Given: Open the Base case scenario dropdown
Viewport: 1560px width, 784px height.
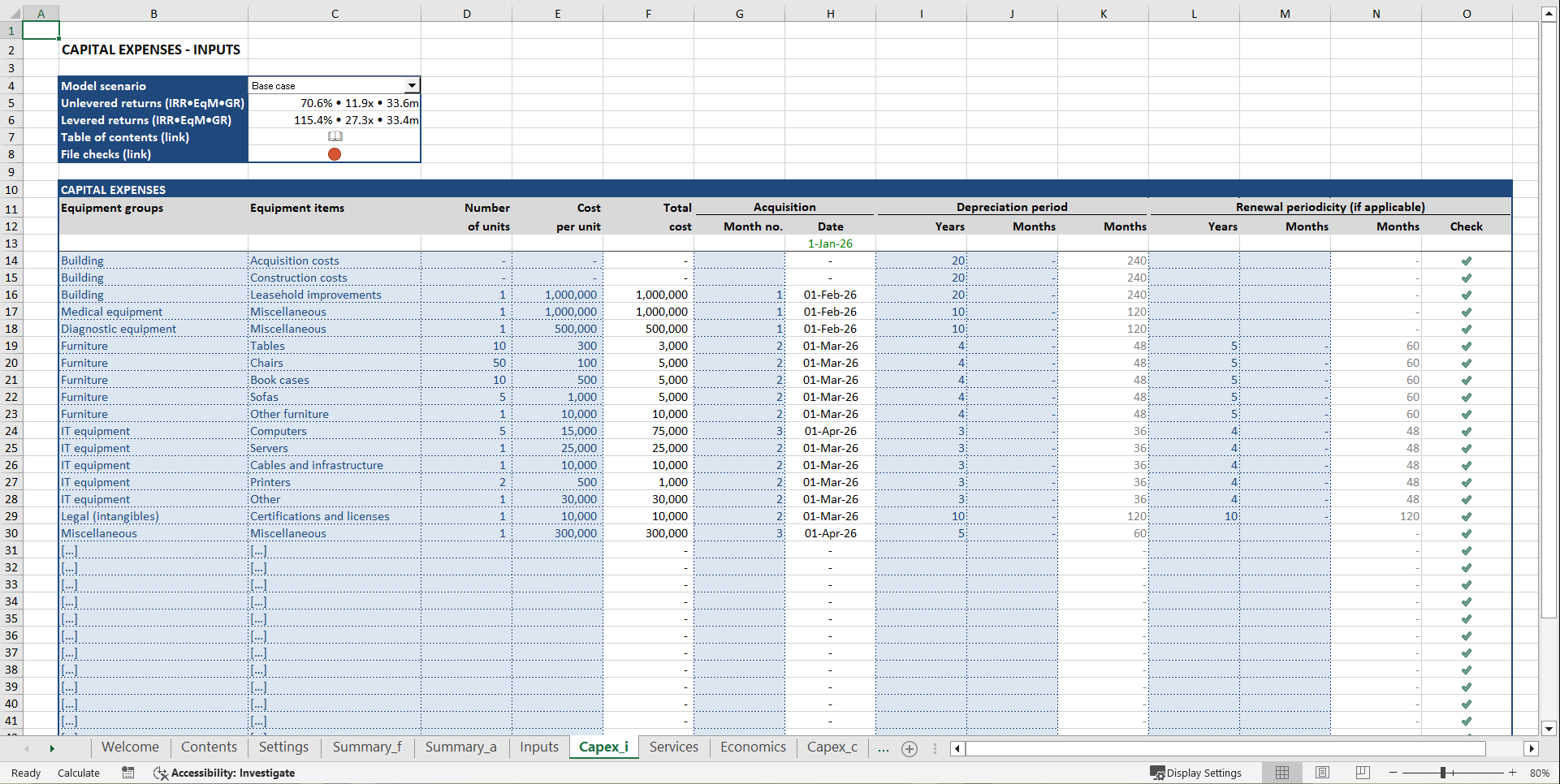Looking at the screenshot, I should (x=412, y=84).
